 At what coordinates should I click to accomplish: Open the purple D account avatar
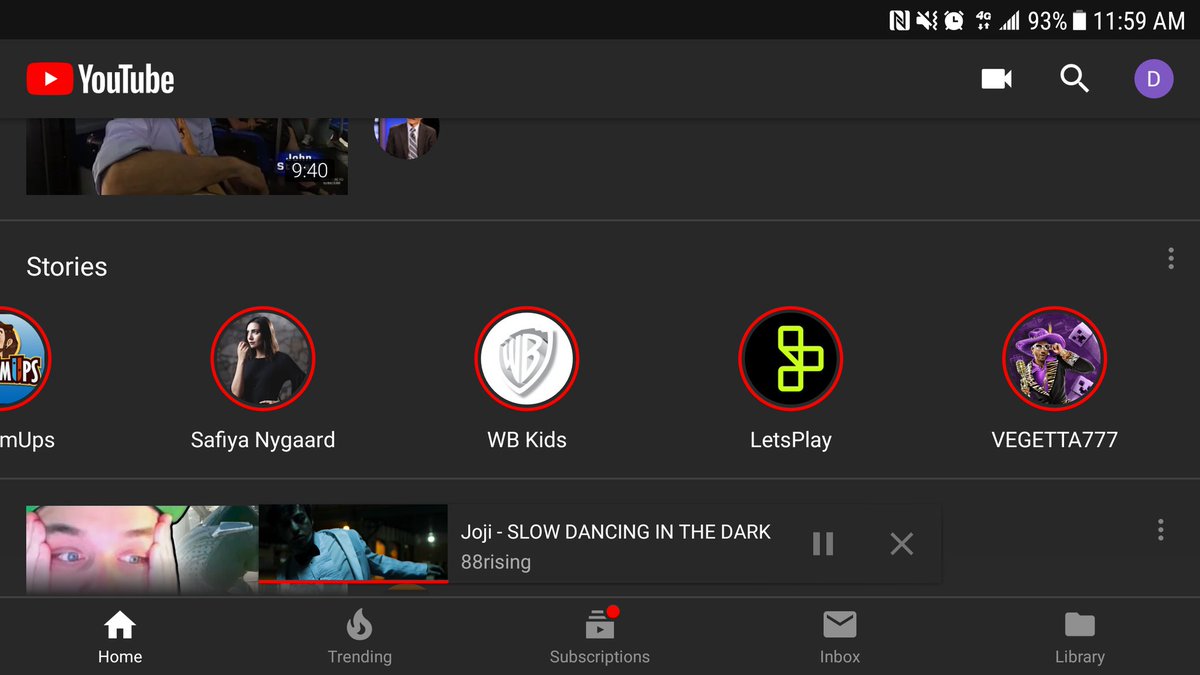click(1153, 79)
